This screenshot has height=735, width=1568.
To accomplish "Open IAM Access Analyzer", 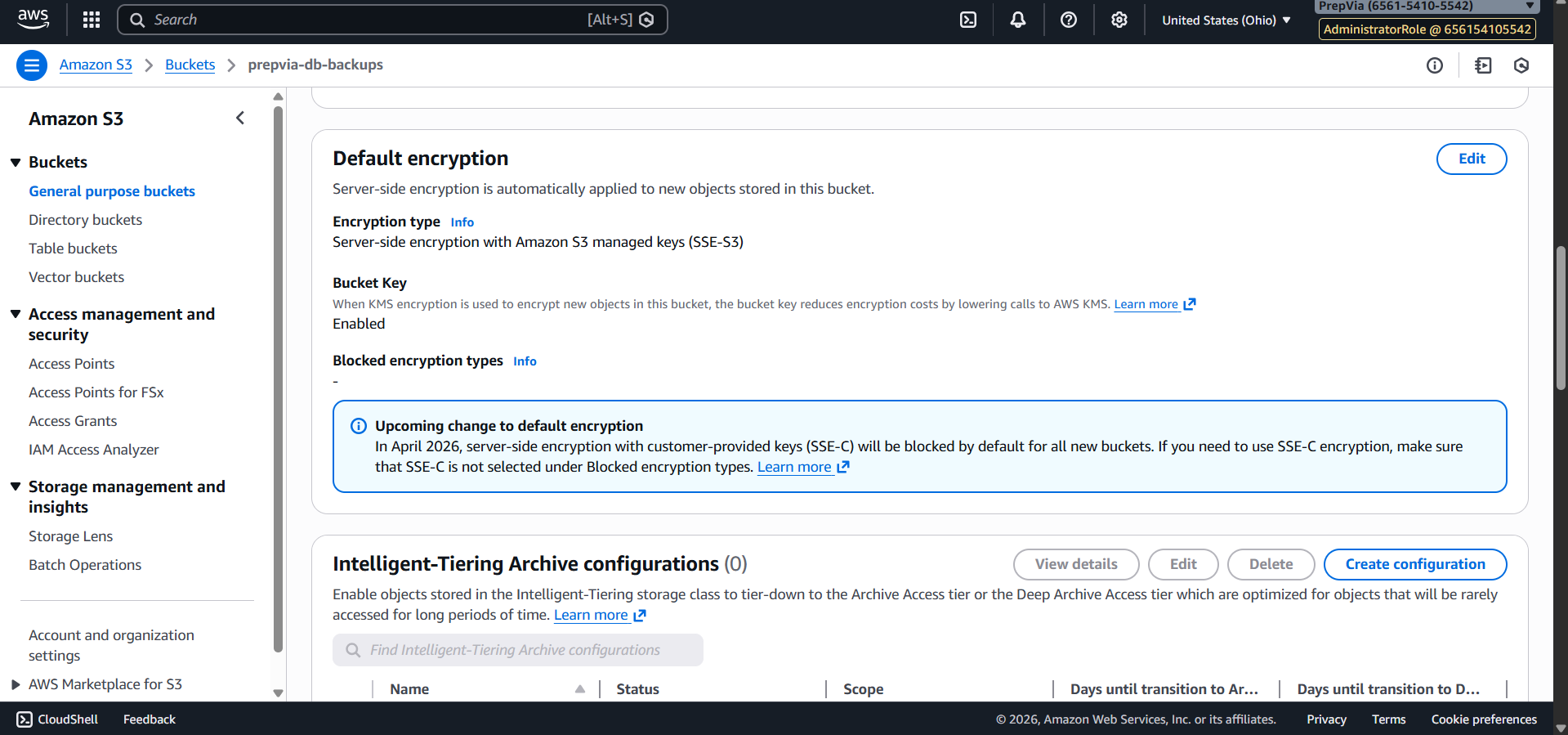I will [93, 450].
